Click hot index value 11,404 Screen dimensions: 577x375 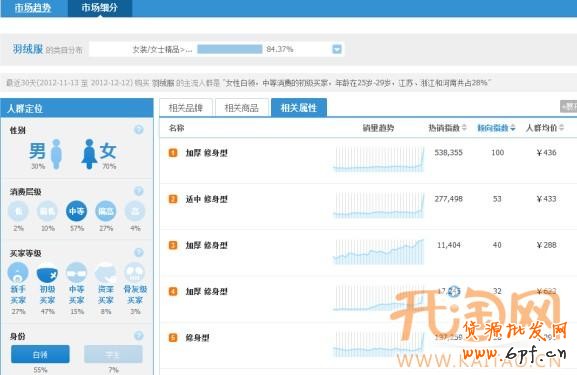449,245
